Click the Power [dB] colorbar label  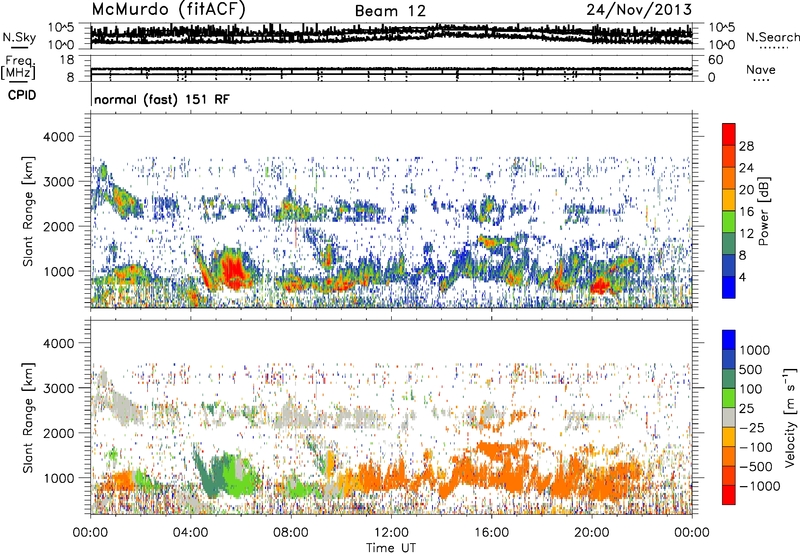click(x=763, y=211)
